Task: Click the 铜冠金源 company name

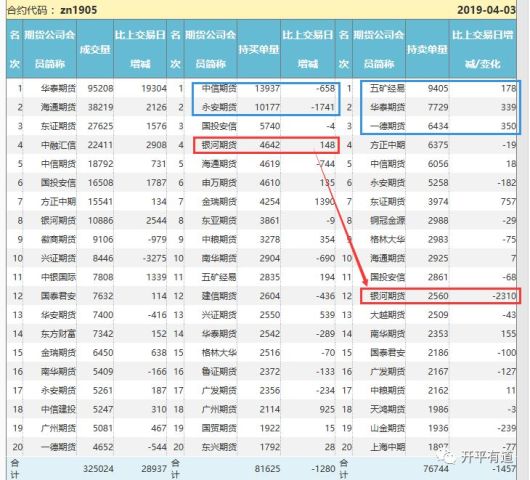Action: pyautogui.click(x=387, y=221)
